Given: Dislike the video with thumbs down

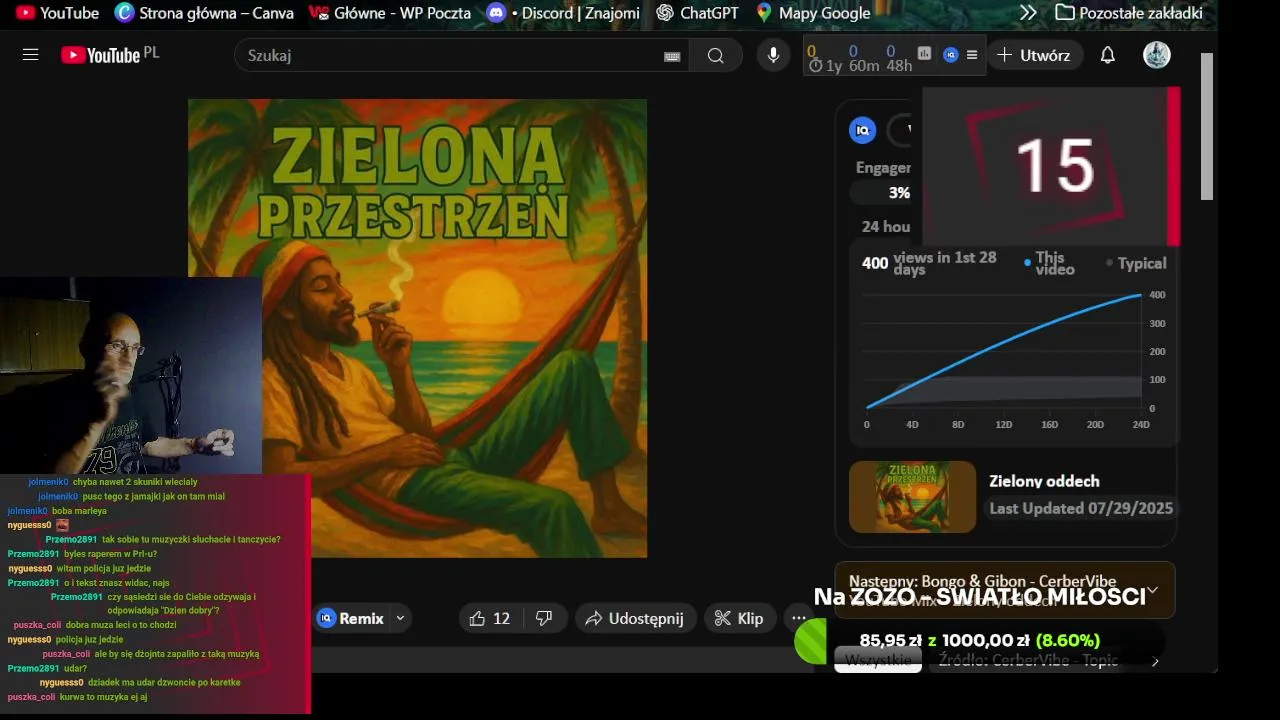Looking at the screenshot, I should coord(544,618).
